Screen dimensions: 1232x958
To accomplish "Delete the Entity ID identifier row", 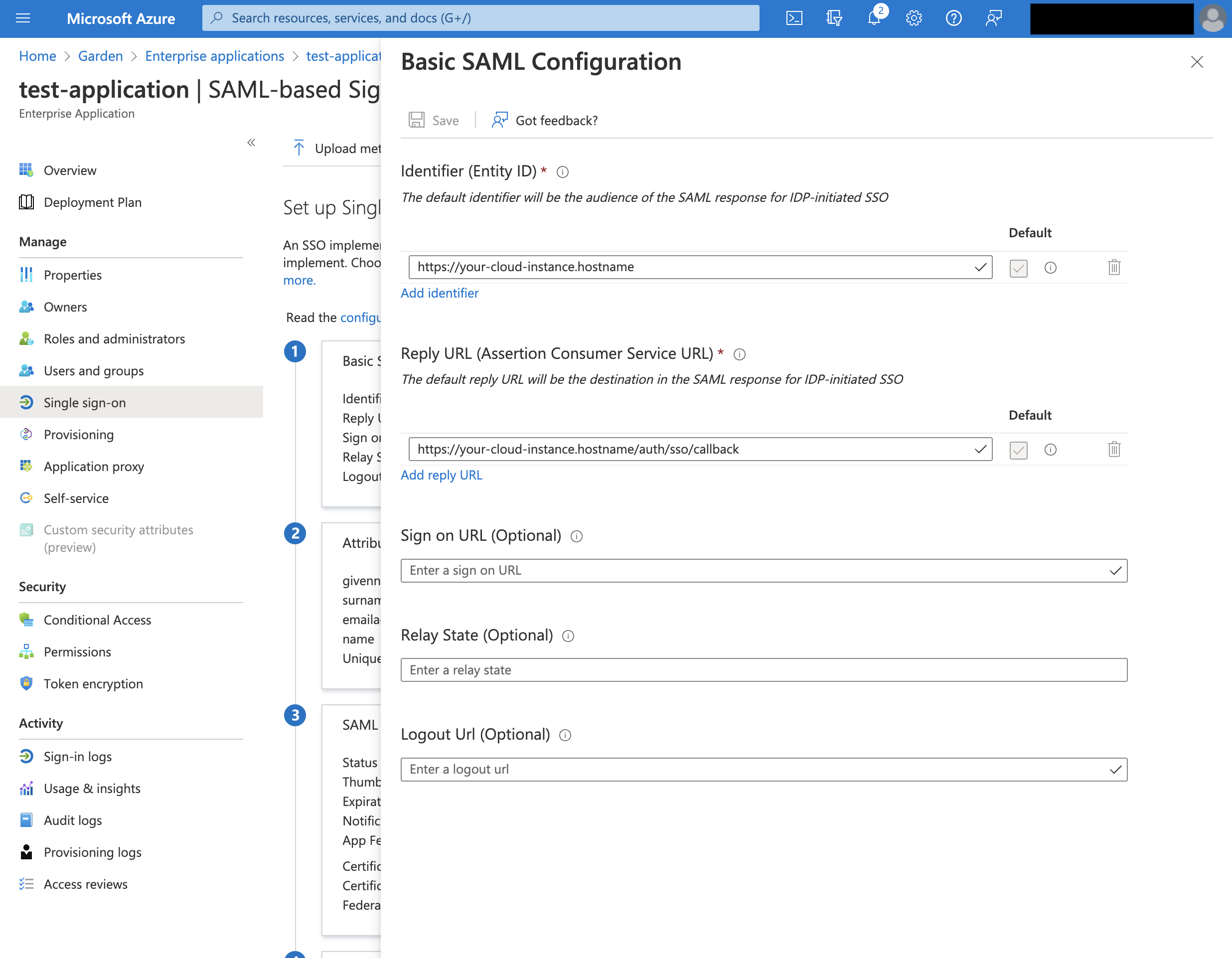I will click(x=1113, y=268).
